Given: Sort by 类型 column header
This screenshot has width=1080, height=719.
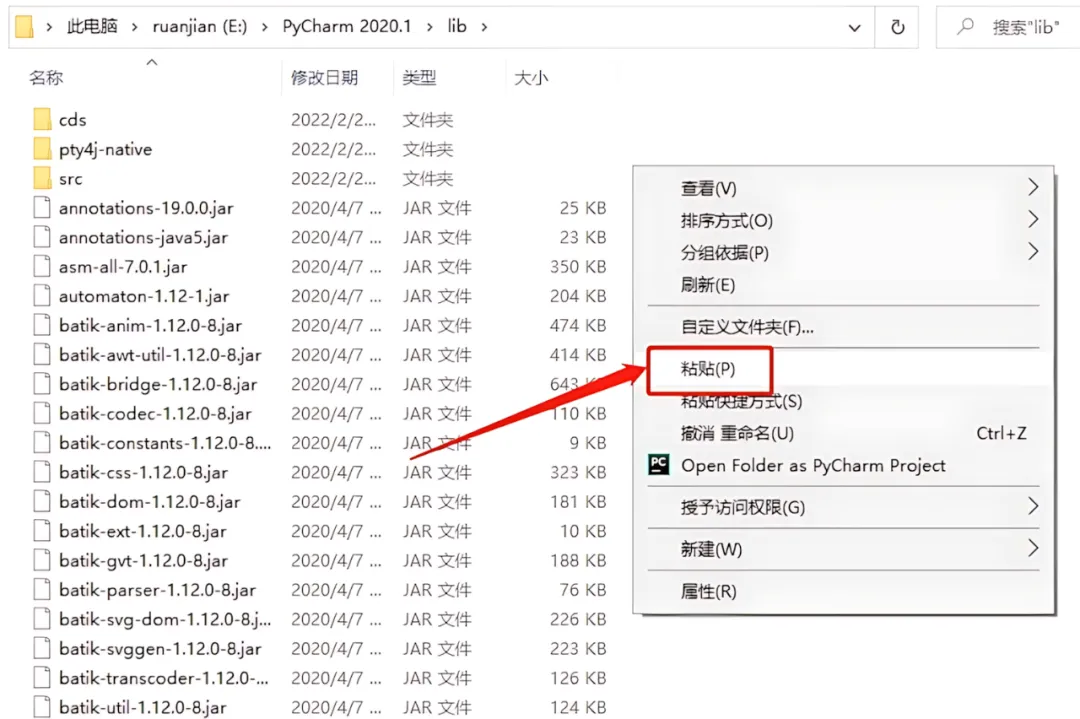Looking at the screenshot, I should pos(419,78).
